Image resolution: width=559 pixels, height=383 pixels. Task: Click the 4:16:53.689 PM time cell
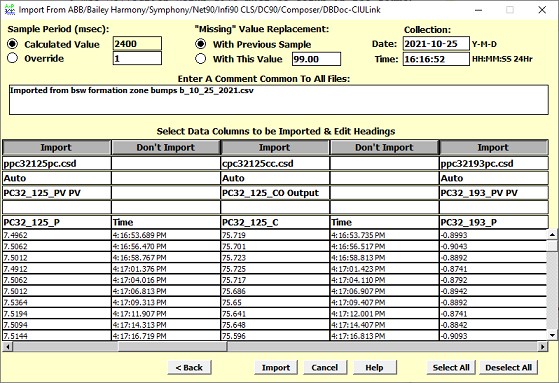166,235
